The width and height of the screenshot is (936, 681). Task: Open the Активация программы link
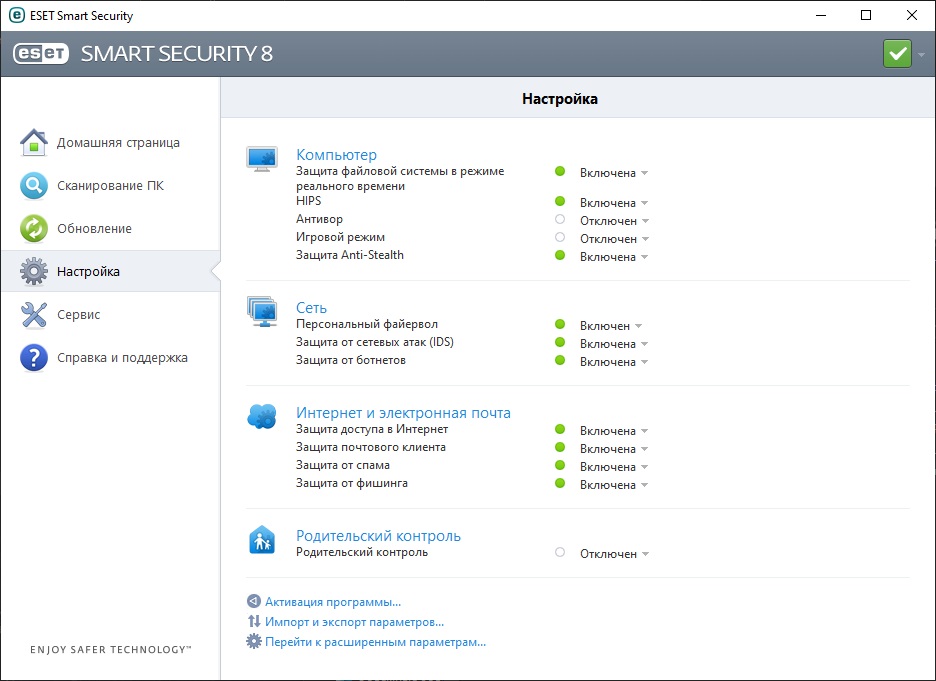(332, 602)
